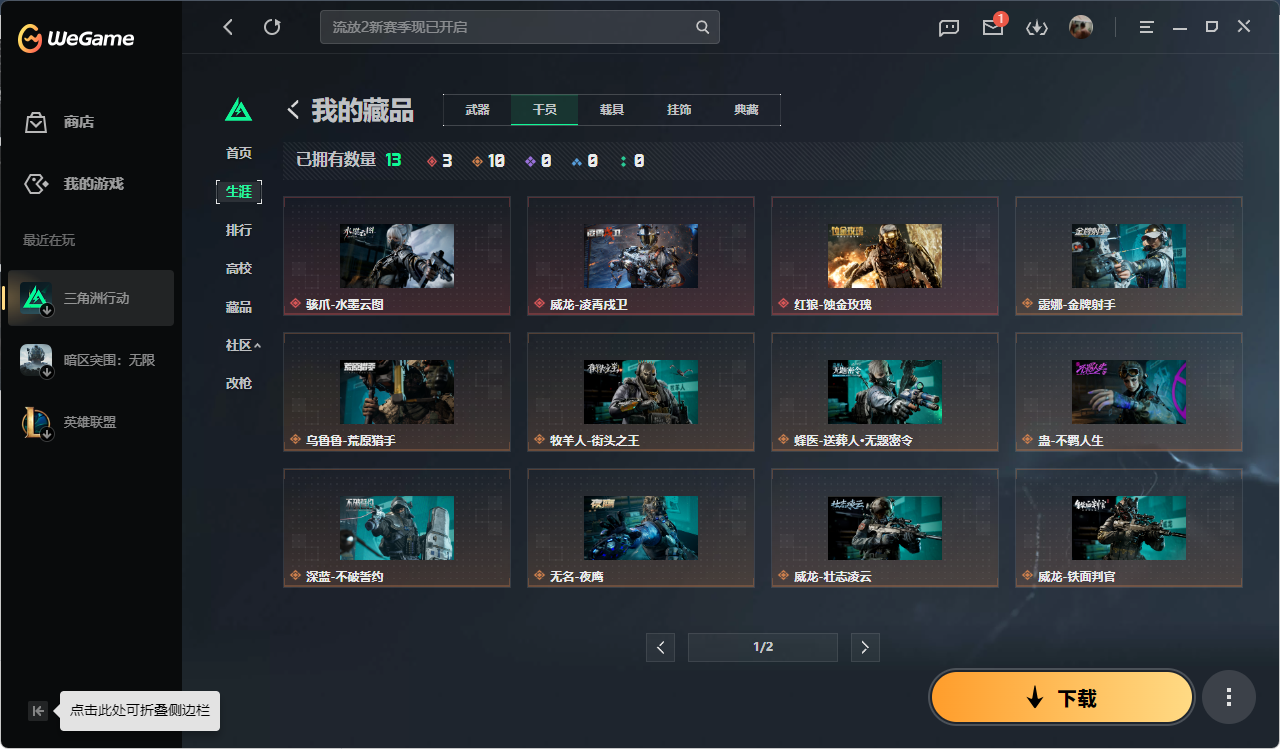Open the 威龙-壮志凌云 skin card

click(885, 527)
